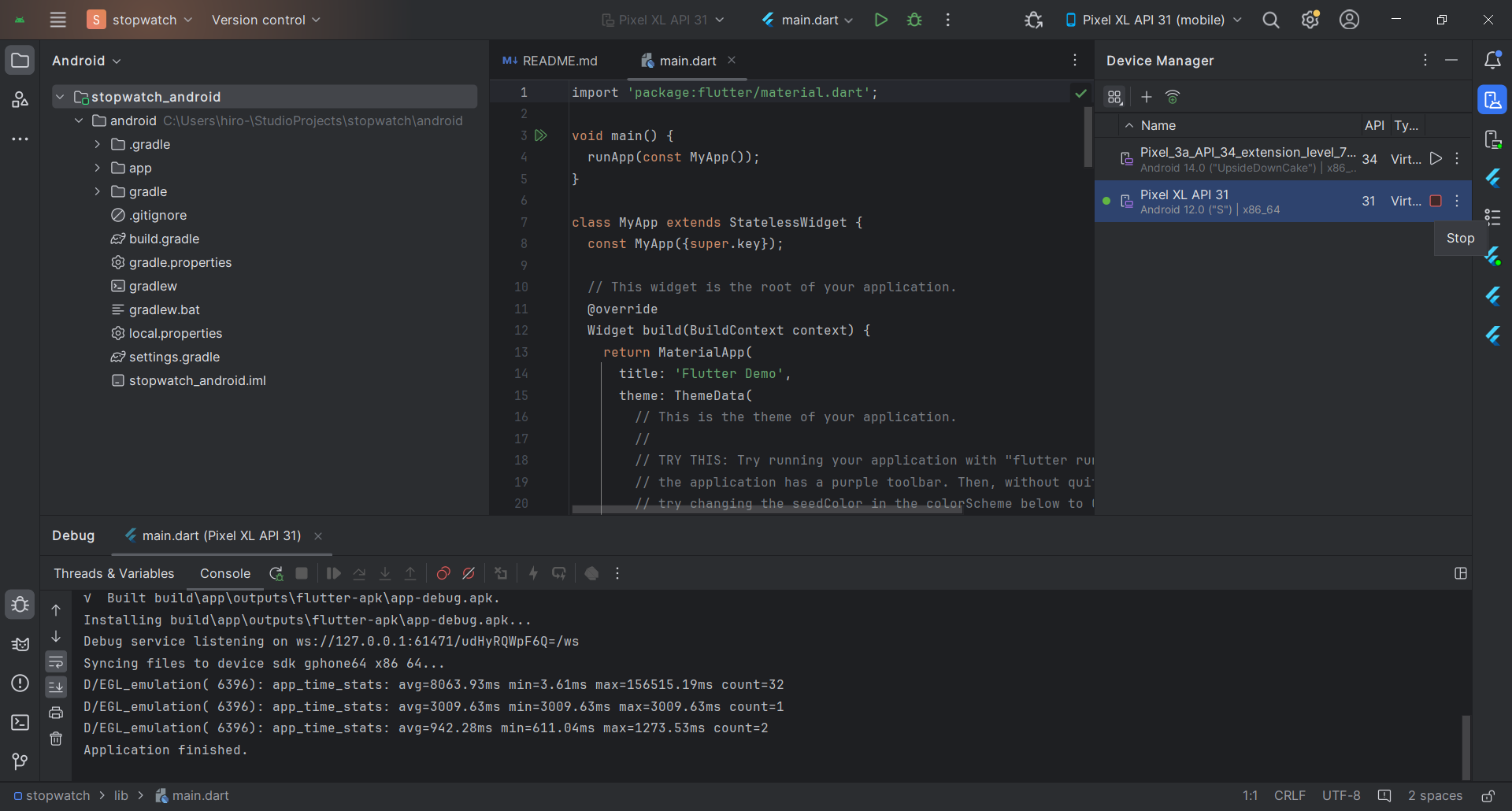Open the Terminal tool window icon
The height and width of the screenshot is (811, 1512).
(x=20, y=722)
